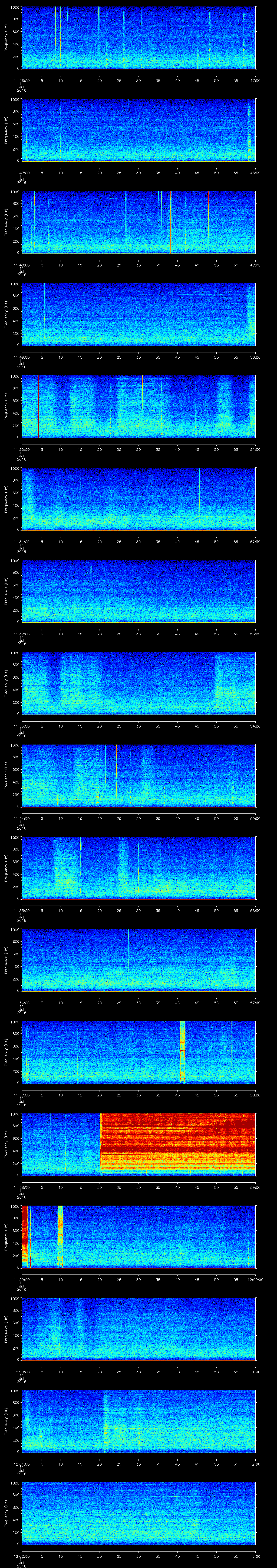Screen dimensions: 277x1568
Task: Click the 30-second tick label under the 11:55 panel
Action: [x=138, y=910]
